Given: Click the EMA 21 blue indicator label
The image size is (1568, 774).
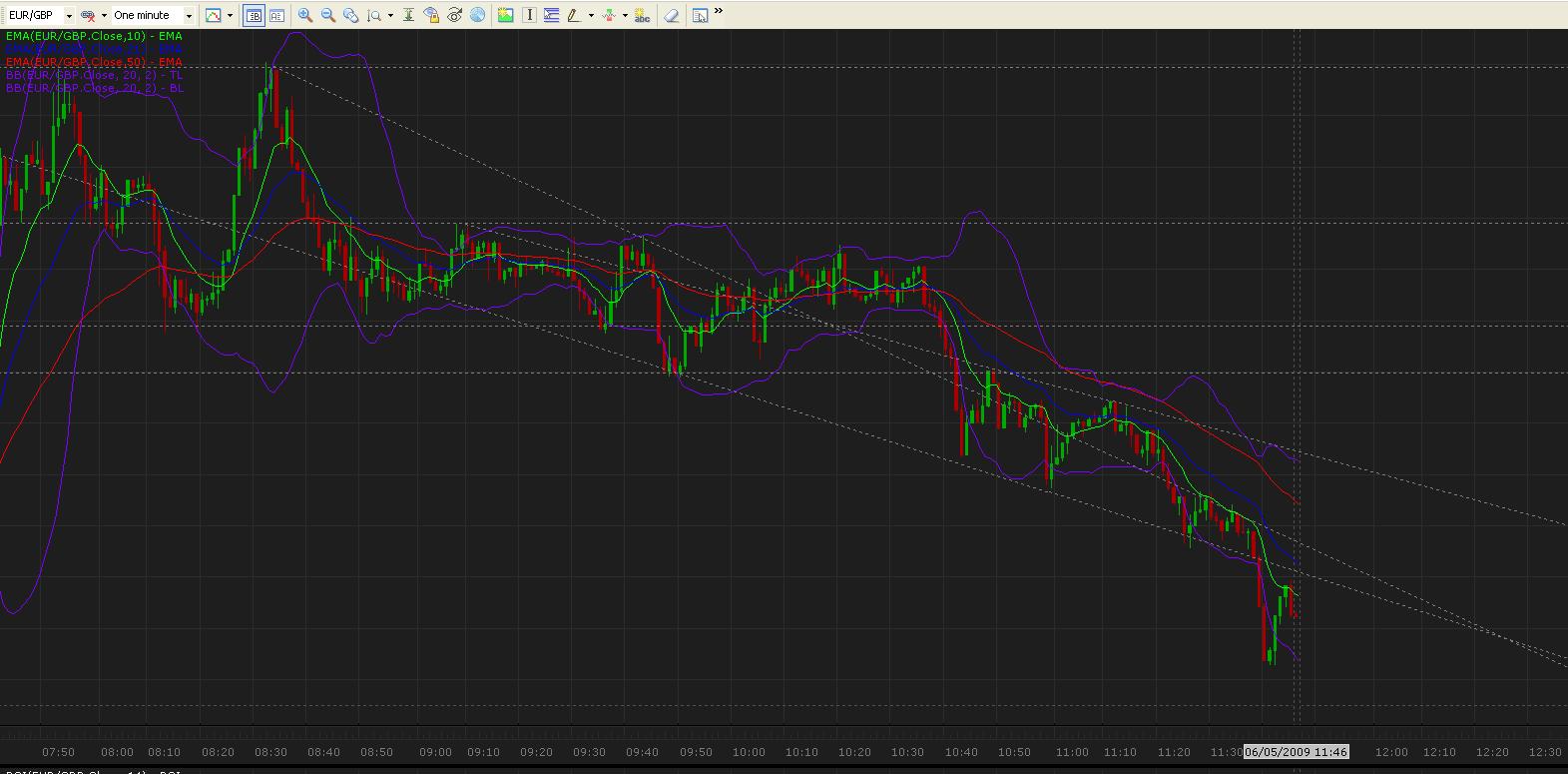Looking at the screenshot, I should tap(94, 48).
